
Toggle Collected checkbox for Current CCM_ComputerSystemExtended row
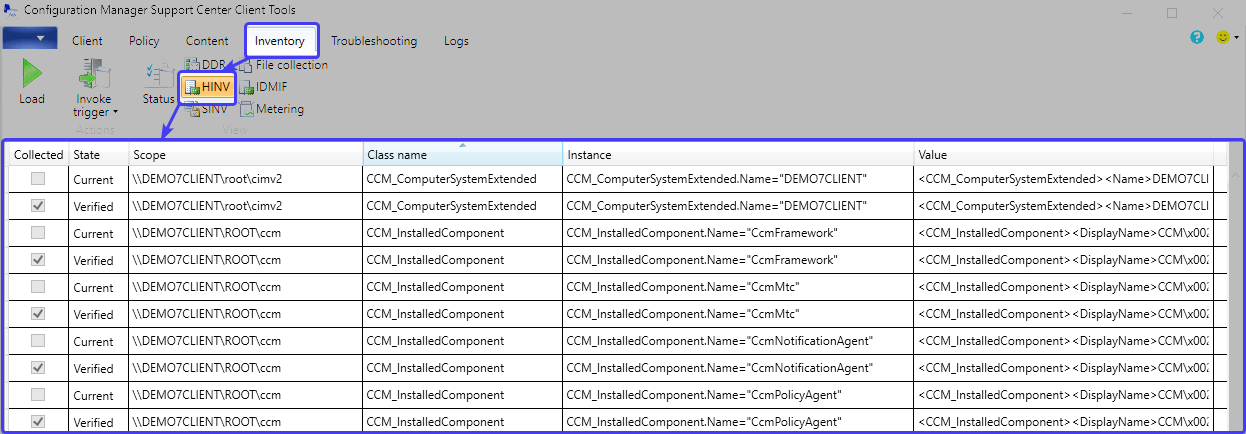tap(38, 179)
